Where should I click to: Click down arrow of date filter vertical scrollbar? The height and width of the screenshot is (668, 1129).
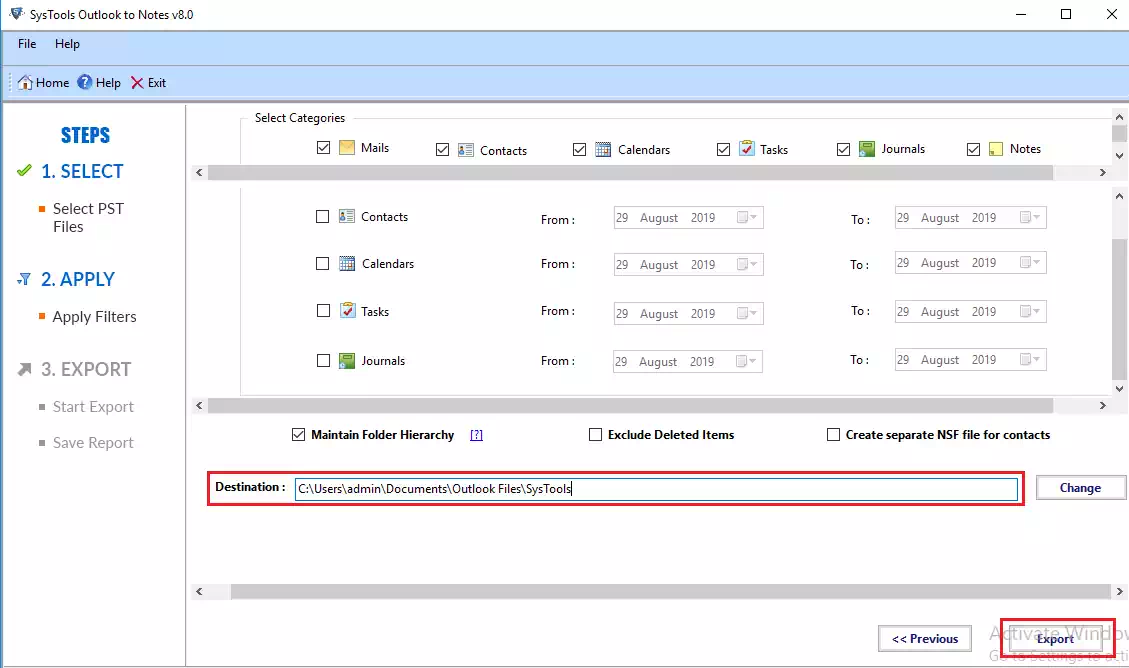(1119, 389)
